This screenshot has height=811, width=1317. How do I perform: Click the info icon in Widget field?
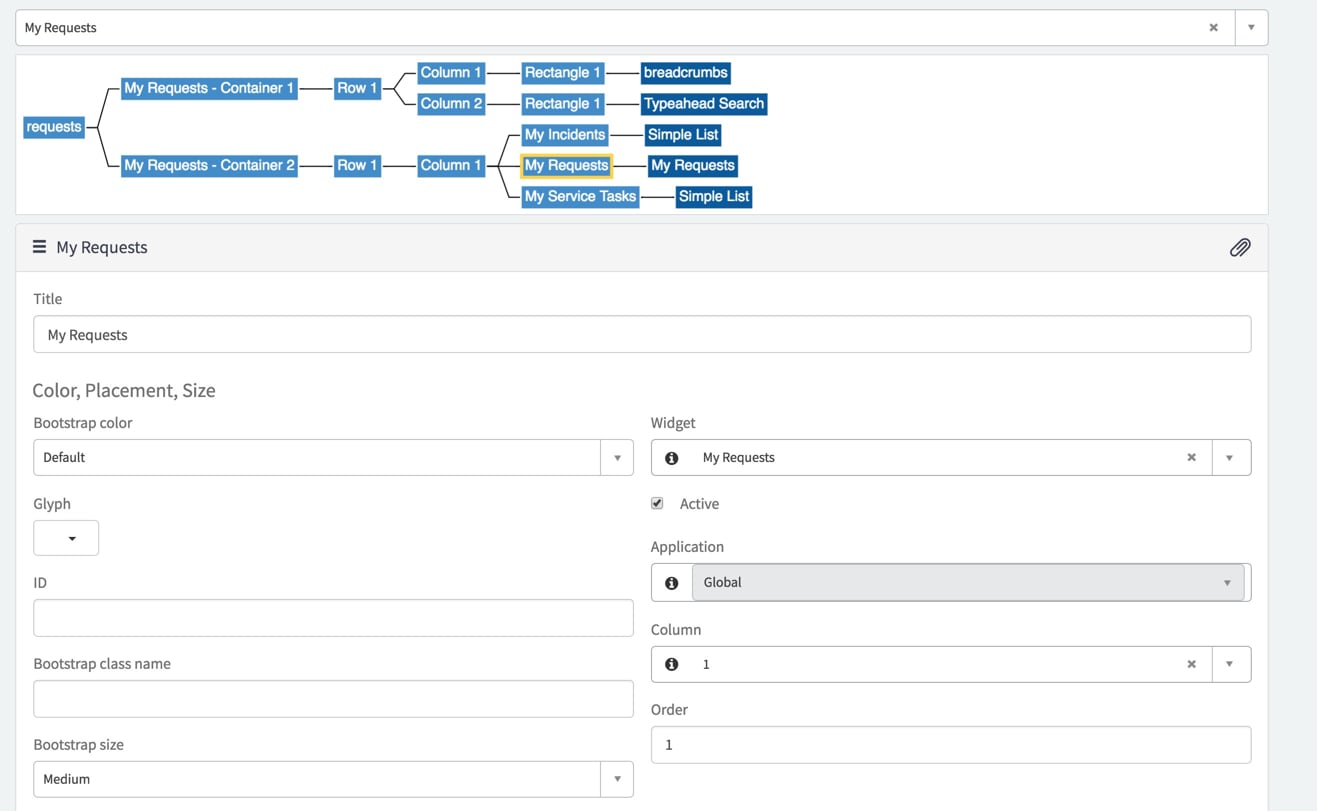[672, 458]
